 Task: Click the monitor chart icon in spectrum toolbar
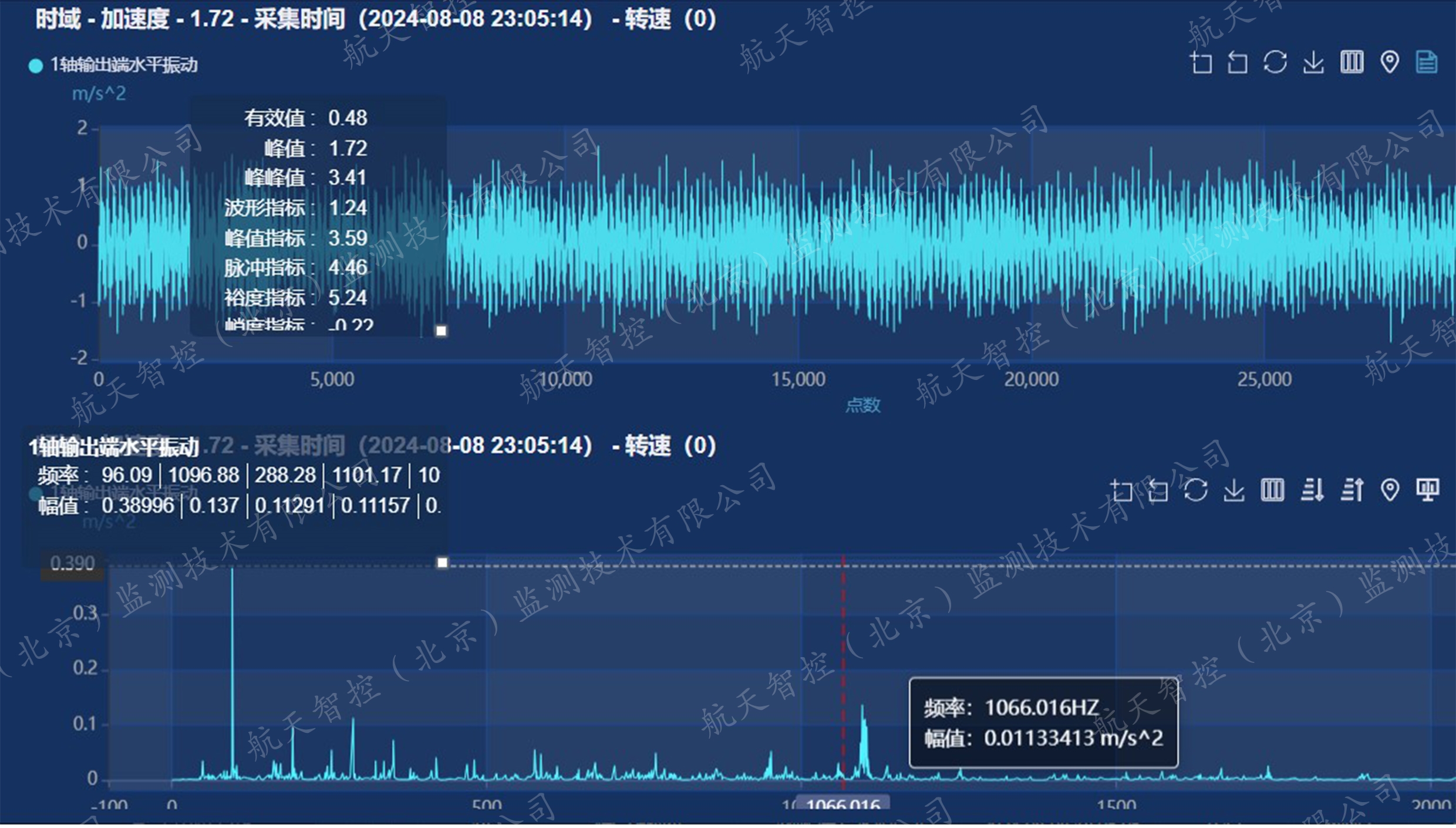[1427, 490]
